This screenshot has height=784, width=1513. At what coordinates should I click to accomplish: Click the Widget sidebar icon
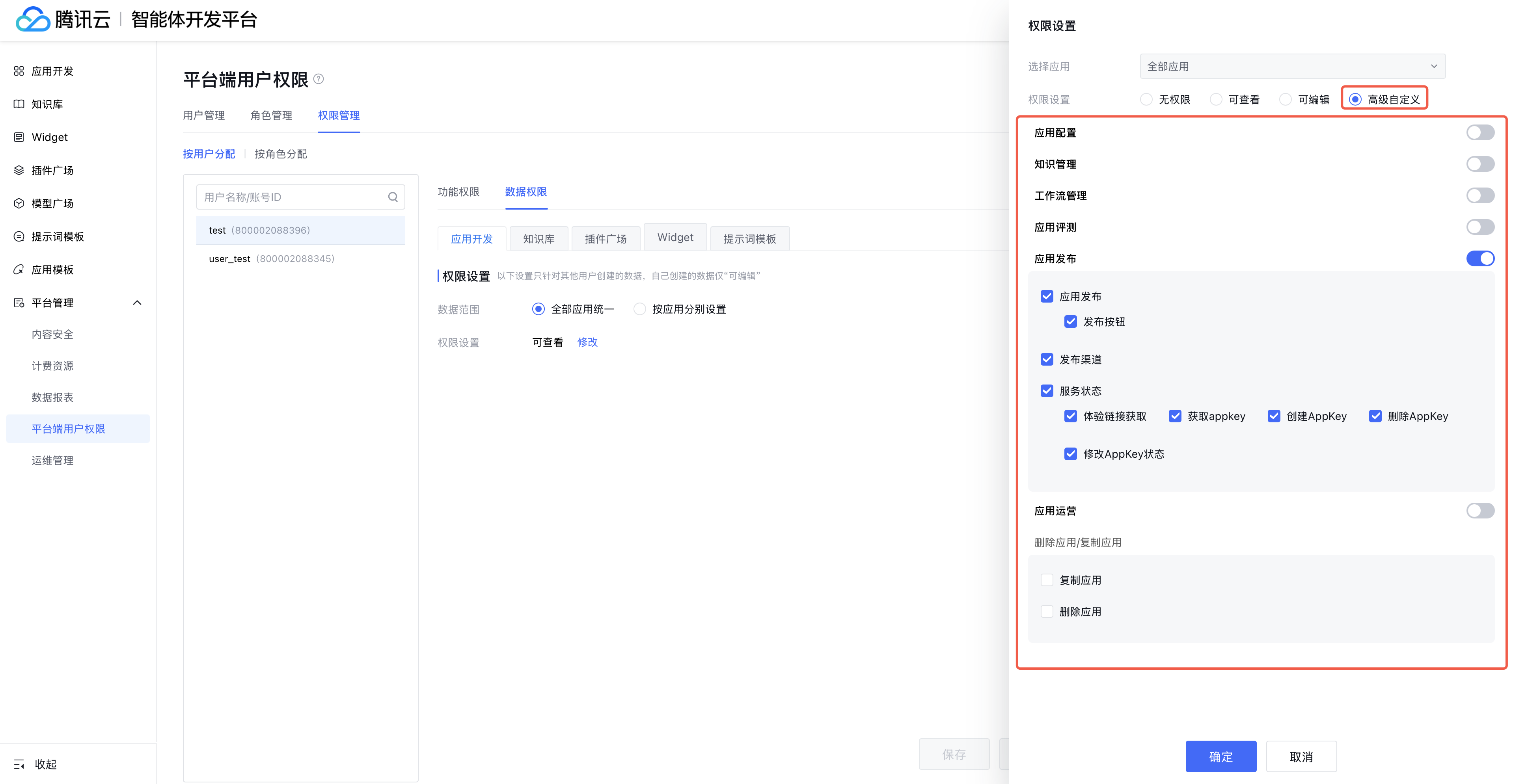point(19,137)
